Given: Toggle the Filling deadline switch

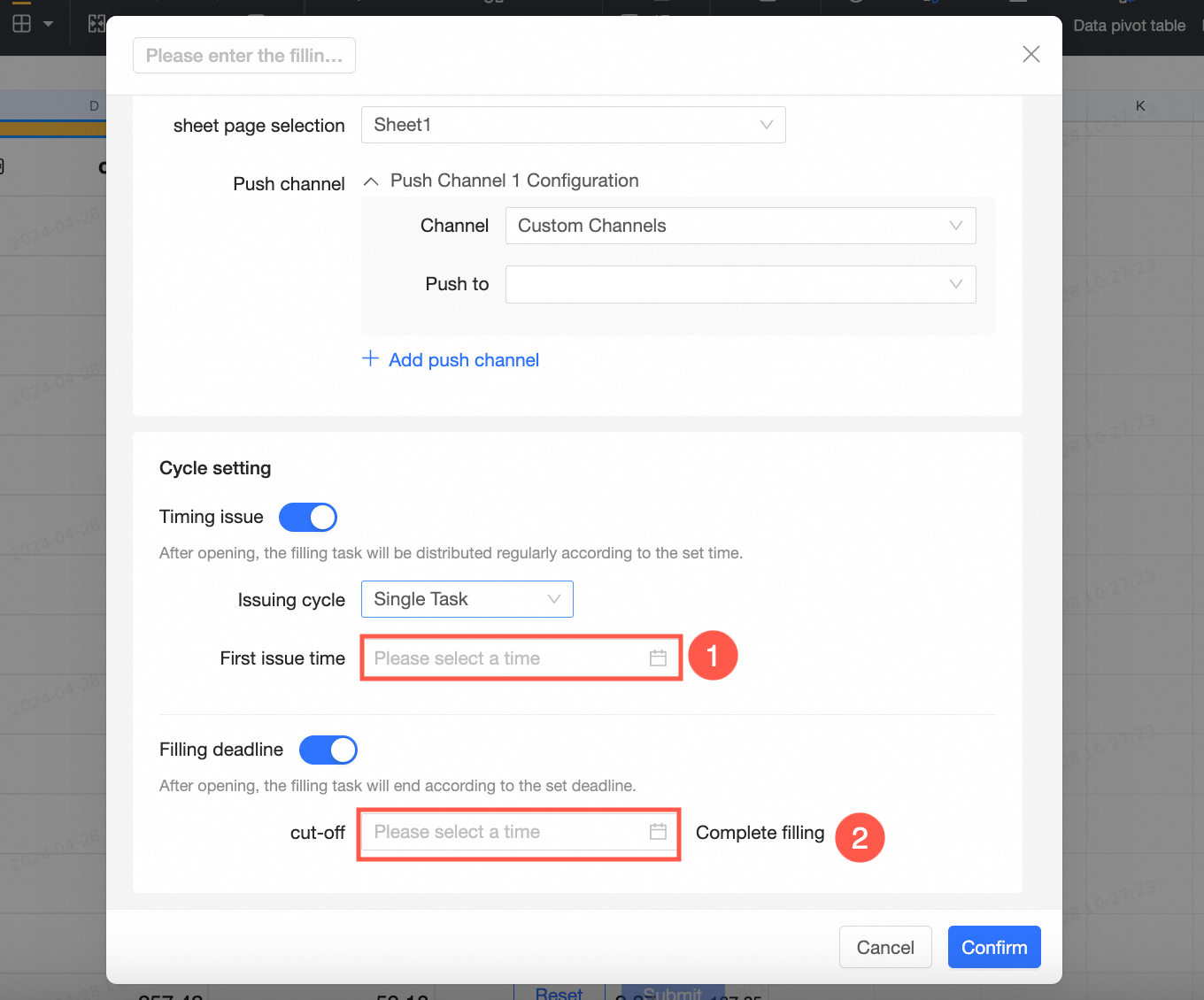Looking at the screenshot, I should pos(328,750).
